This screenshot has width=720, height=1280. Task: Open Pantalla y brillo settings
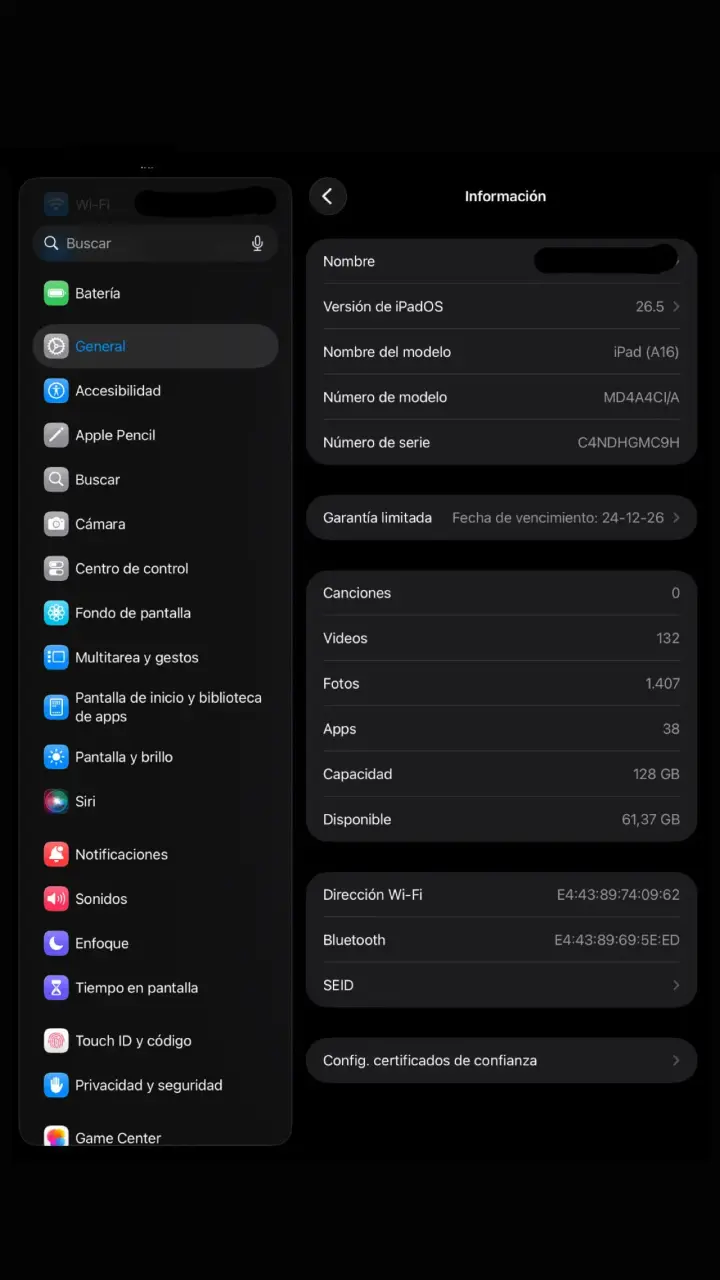coord(155,757)
